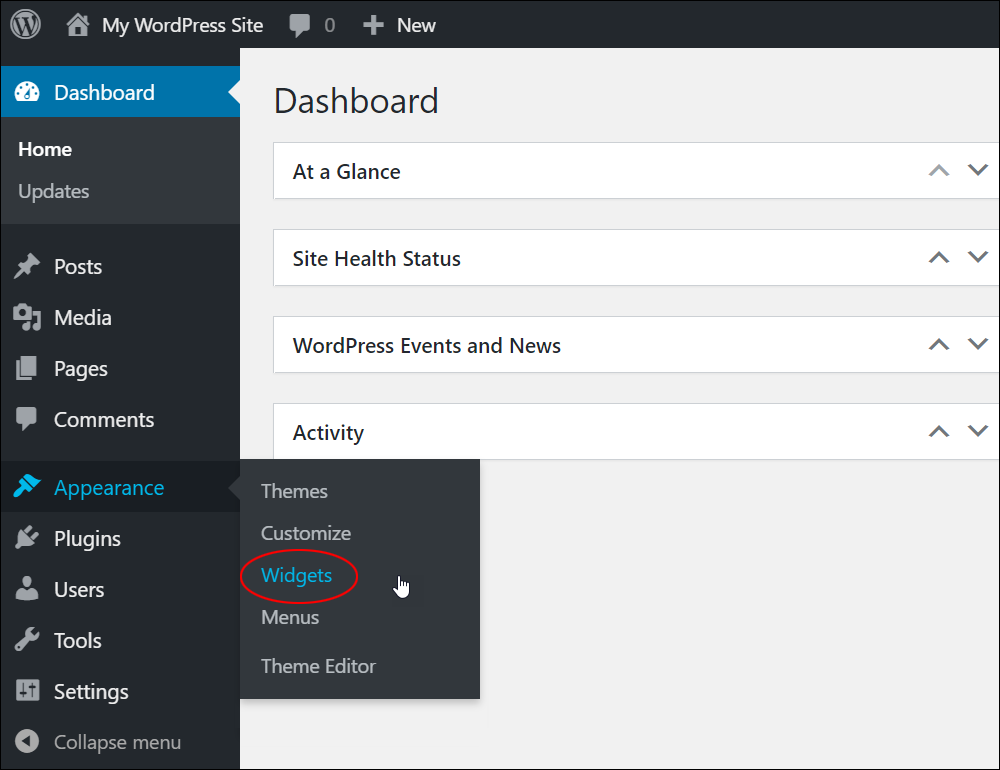Move At a Glance panel up
Screen dimensions: 1000x770
coord(939,171)
